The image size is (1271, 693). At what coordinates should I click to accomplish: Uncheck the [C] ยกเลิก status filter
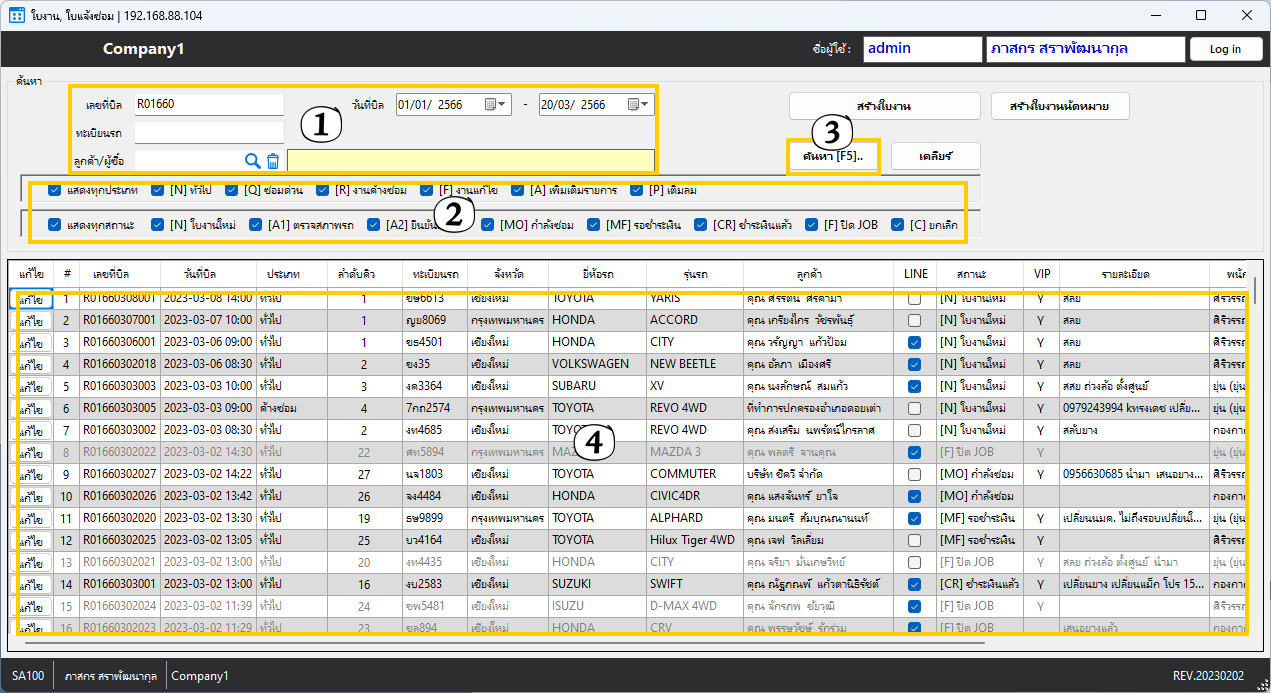click(897, 225)
